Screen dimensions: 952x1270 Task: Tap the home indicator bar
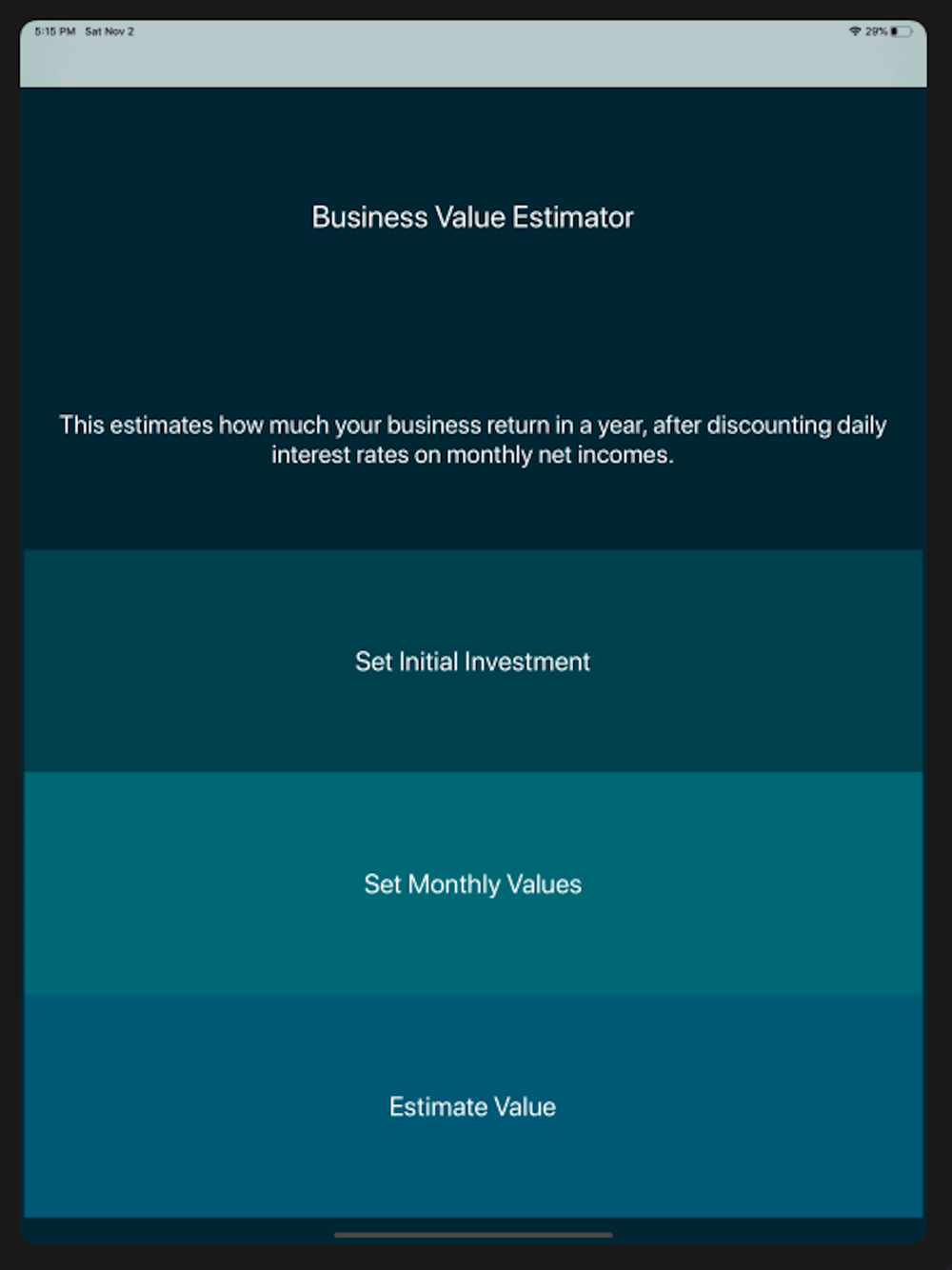tap(473, 1235)
